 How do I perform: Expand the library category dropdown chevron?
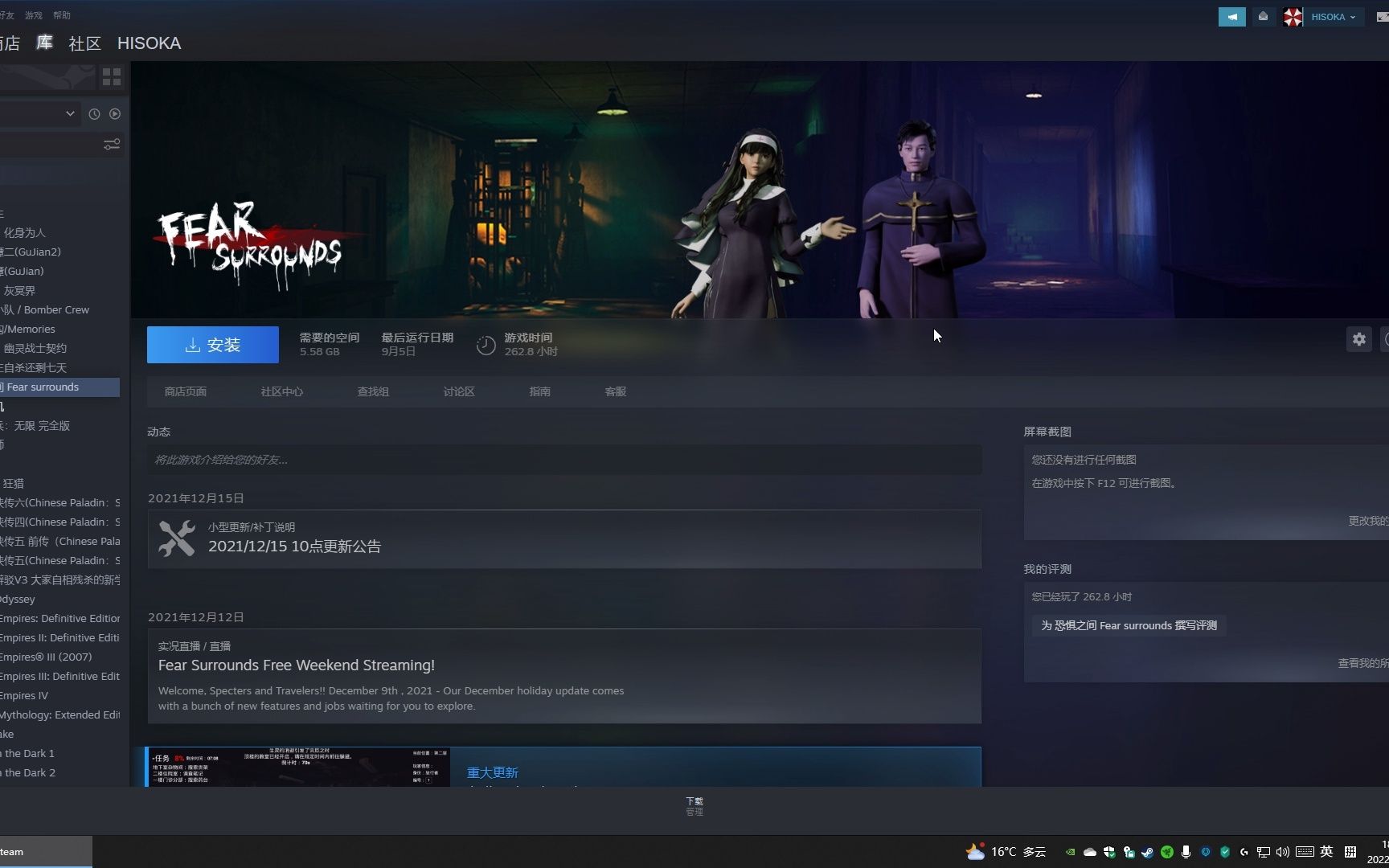[x=71, y=113]
